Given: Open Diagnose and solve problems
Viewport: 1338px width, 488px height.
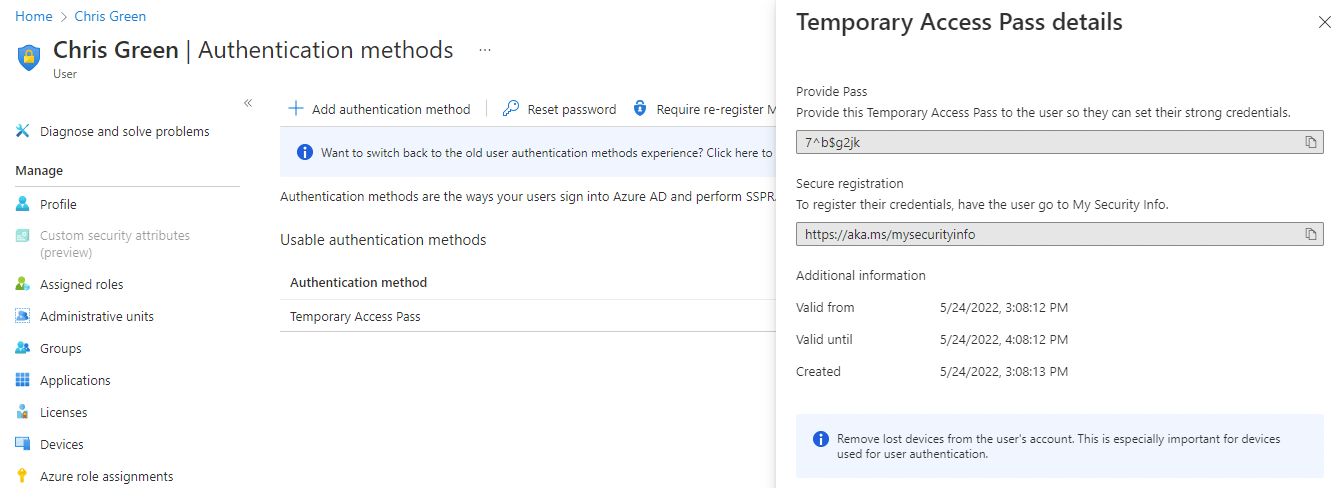Looking at the screenshot, I should 124,132.
